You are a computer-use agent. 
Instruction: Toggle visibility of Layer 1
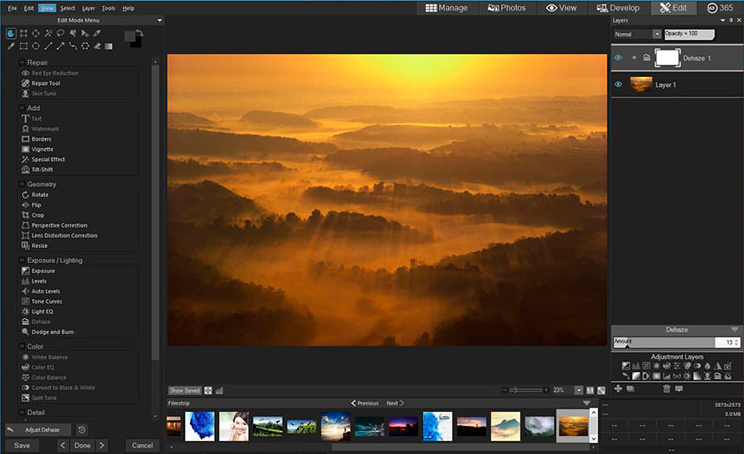point(618,85)
